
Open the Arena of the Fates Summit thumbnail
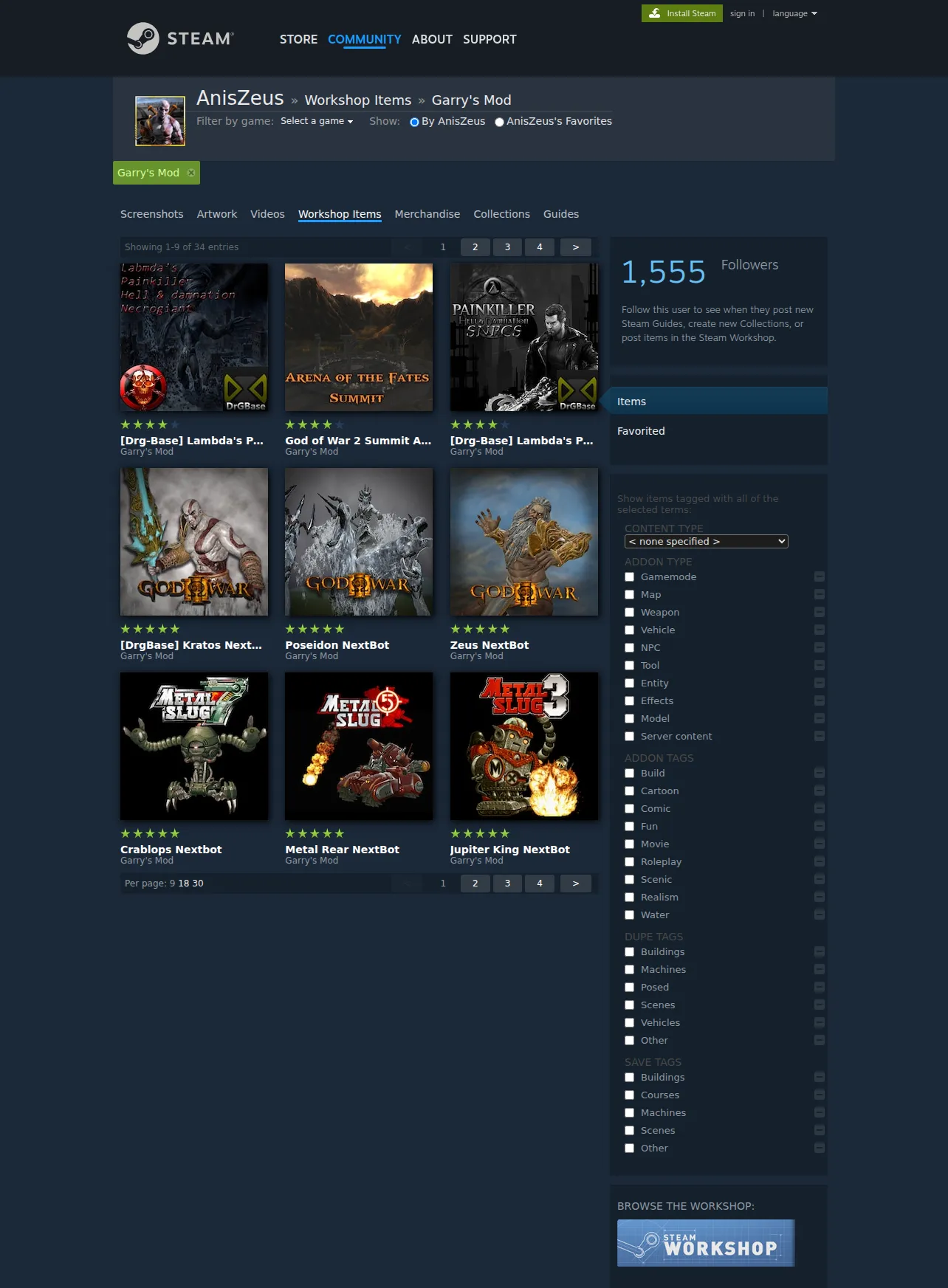click(359, 337)
